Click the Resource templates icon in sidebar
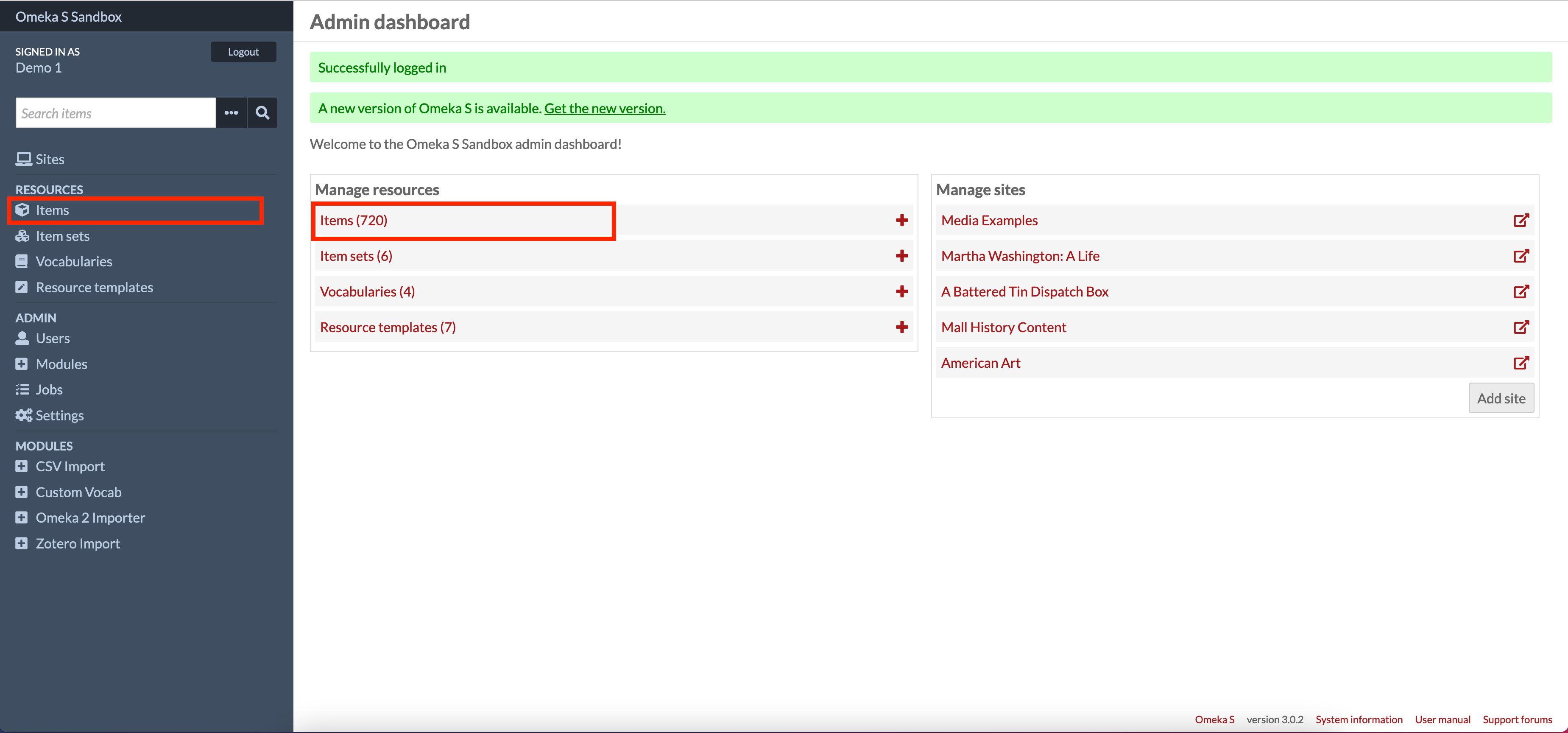The height and width of the screenshot is (733, 1568). pos(22,287)
